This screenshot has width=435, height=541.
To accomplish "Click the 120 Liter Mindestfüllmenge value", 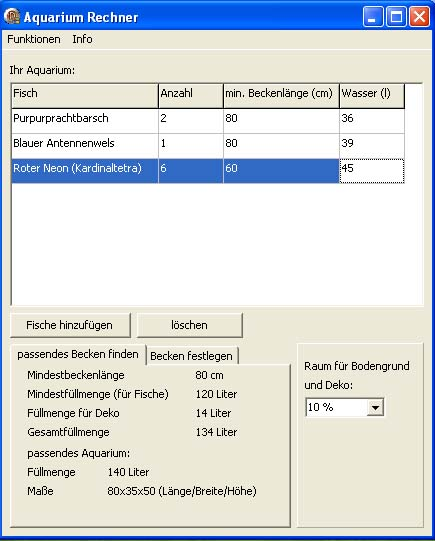I will (216, 394).
